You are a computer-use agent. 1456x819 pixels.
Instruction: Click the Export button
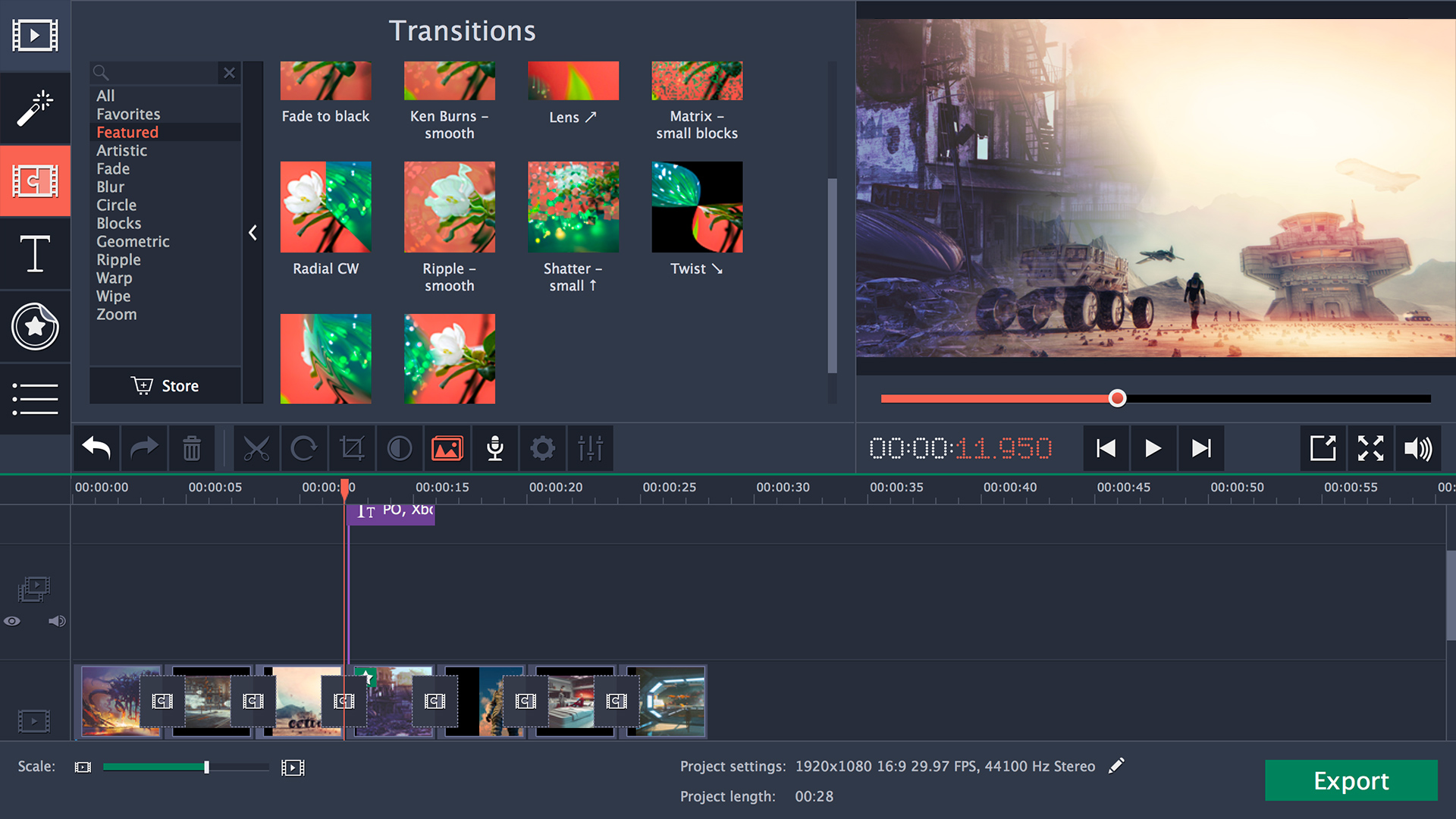coord(1351,780)
